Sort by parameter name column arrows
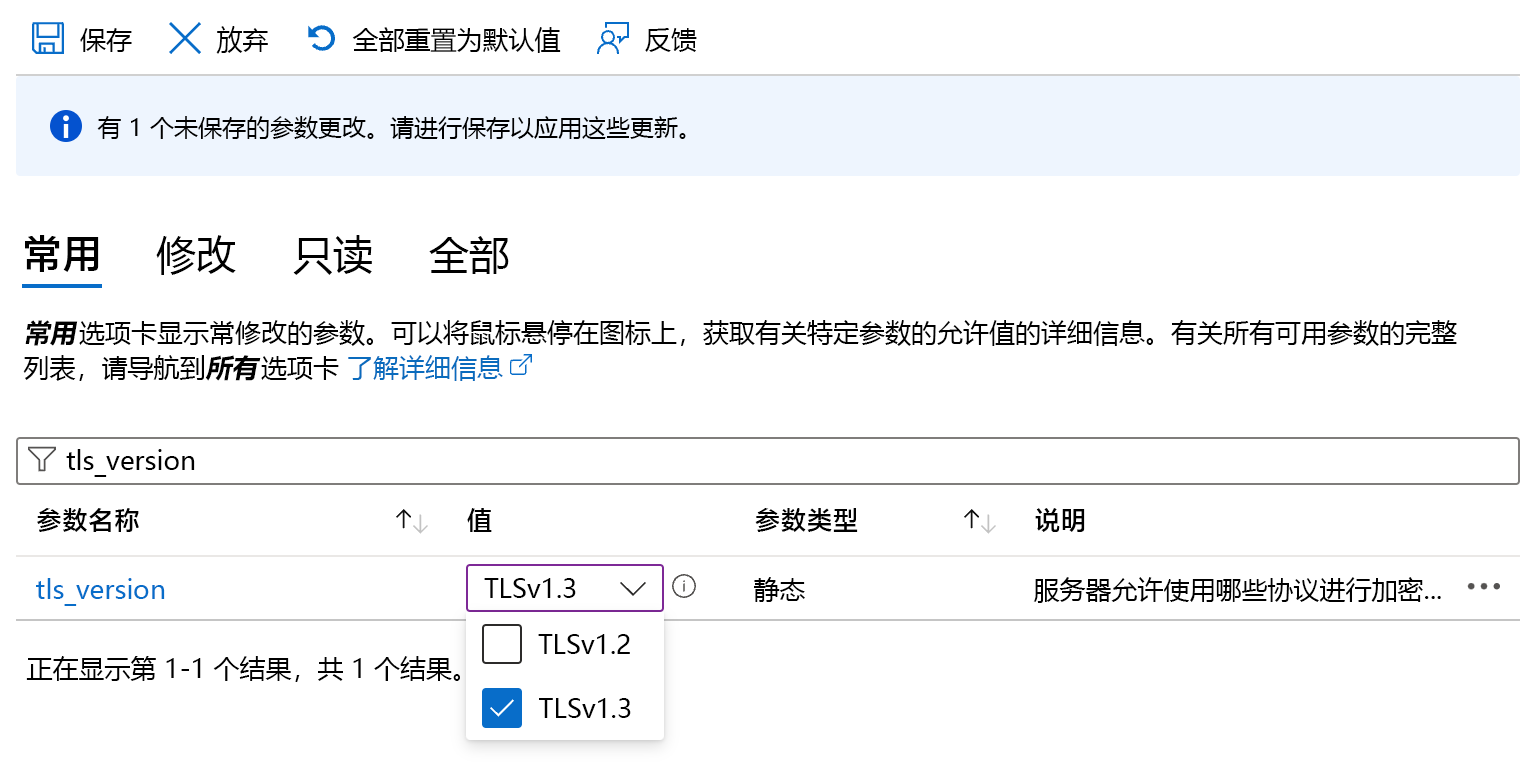This screenshot has width=1538, height=762. (411, 521)
